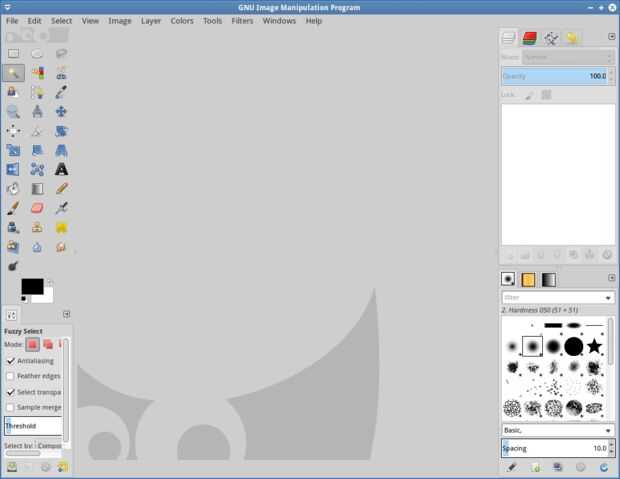The image size is (620, 479).
Task: Select the Paintbrush tool
Action: (13, 208)
